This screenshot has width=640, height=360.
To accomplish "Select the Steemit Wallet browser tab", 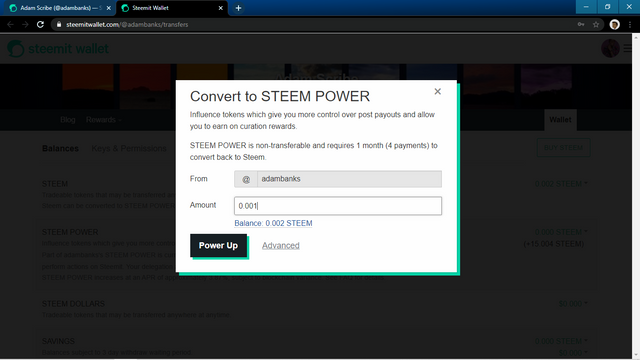I will click(x=171, y=8).
